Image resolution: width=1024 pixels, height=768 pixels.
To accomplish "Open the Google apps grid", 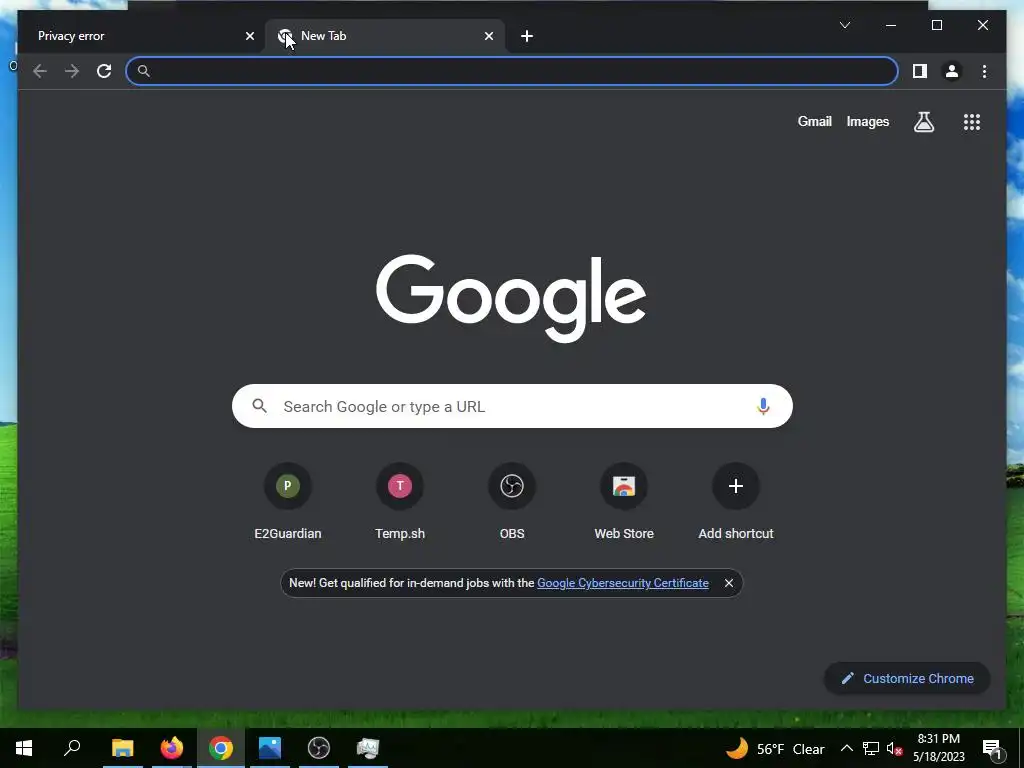I will pos(972,121).
